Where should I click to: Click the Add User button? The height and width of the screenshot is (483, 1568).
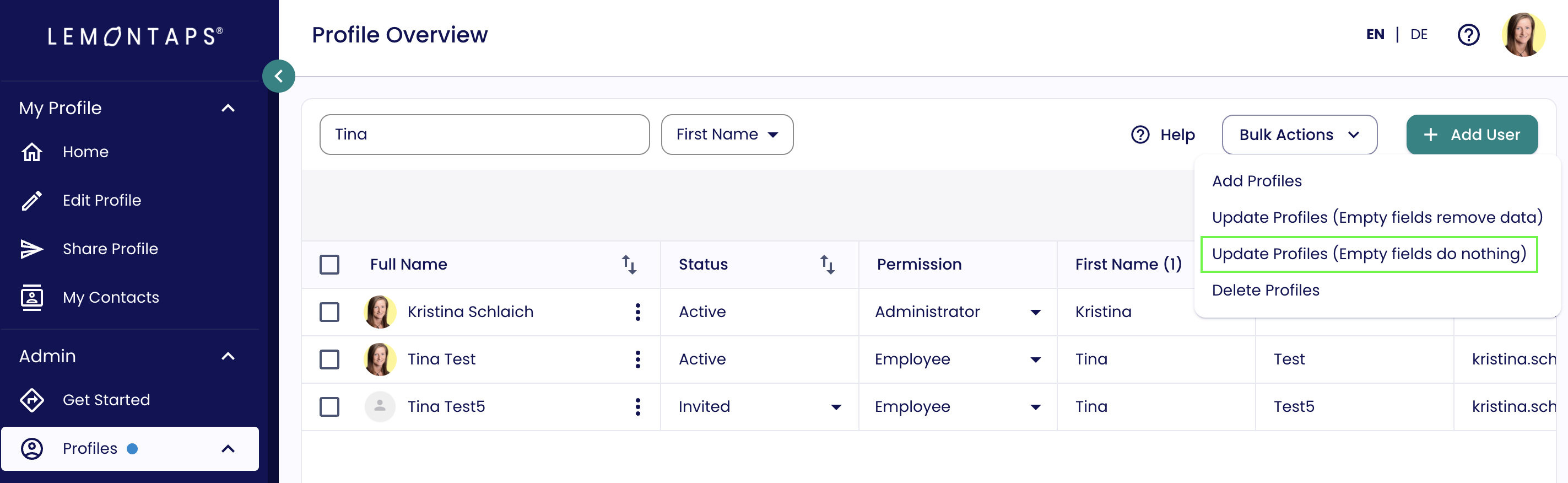coord(1471,135)
